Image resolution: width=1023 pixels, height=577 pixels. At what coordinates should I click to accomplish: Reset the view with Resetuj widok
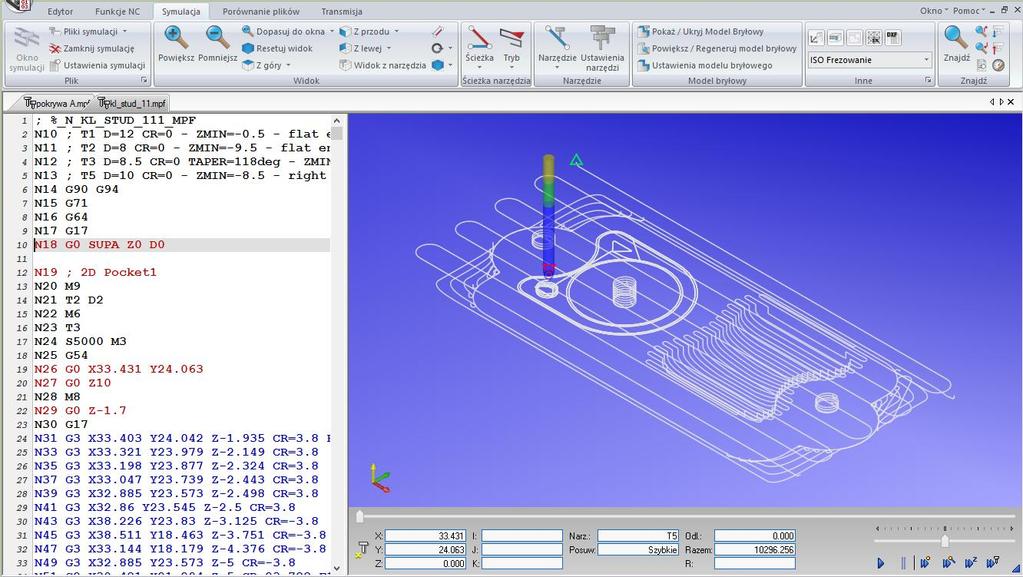(277, 48)
